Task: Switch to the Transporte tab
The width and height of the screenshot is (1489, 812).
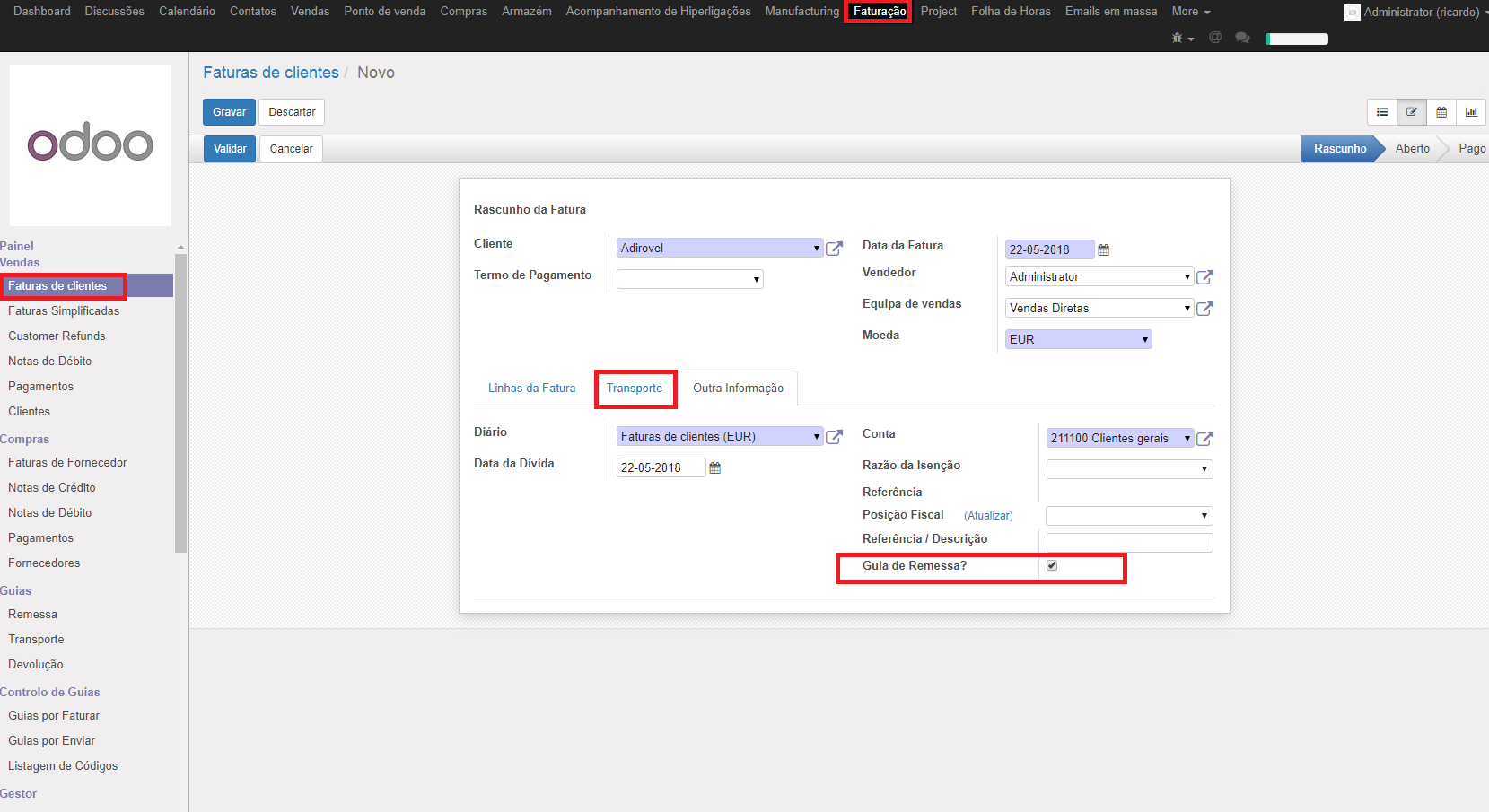Action: [635, 389]
